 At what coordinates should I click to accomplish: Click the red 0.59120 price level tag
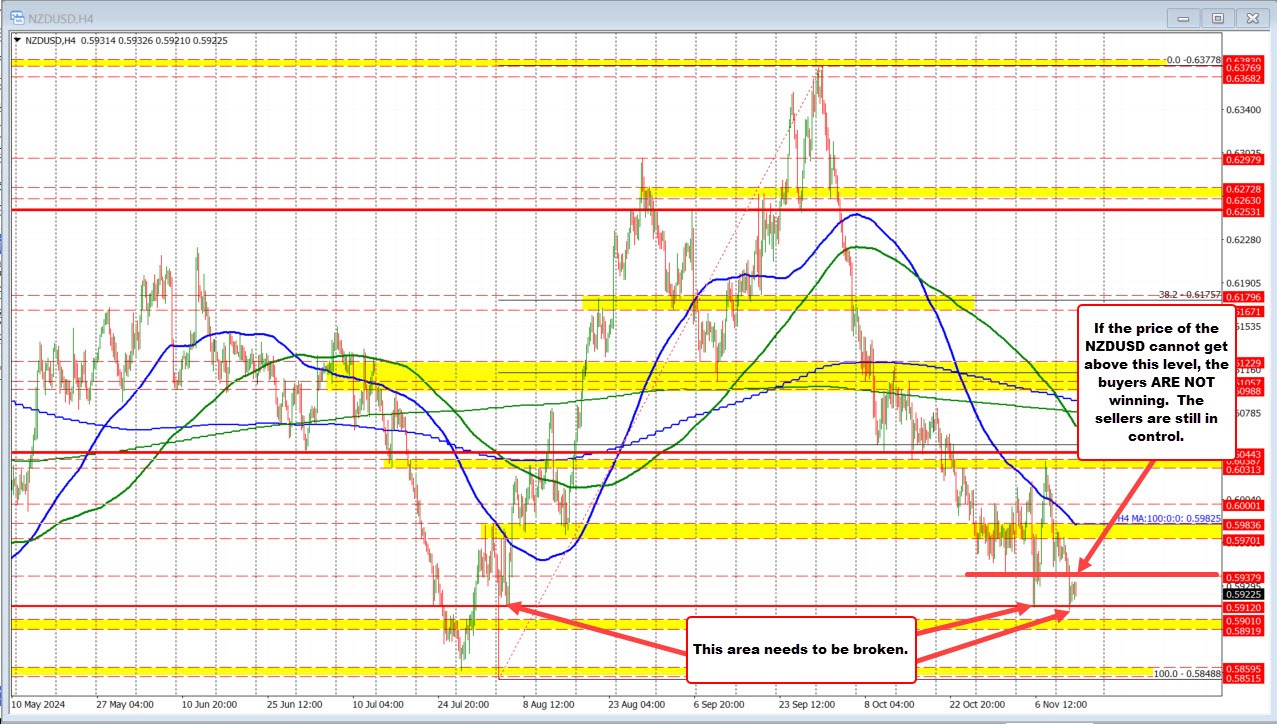click(x=1242, y=607)
